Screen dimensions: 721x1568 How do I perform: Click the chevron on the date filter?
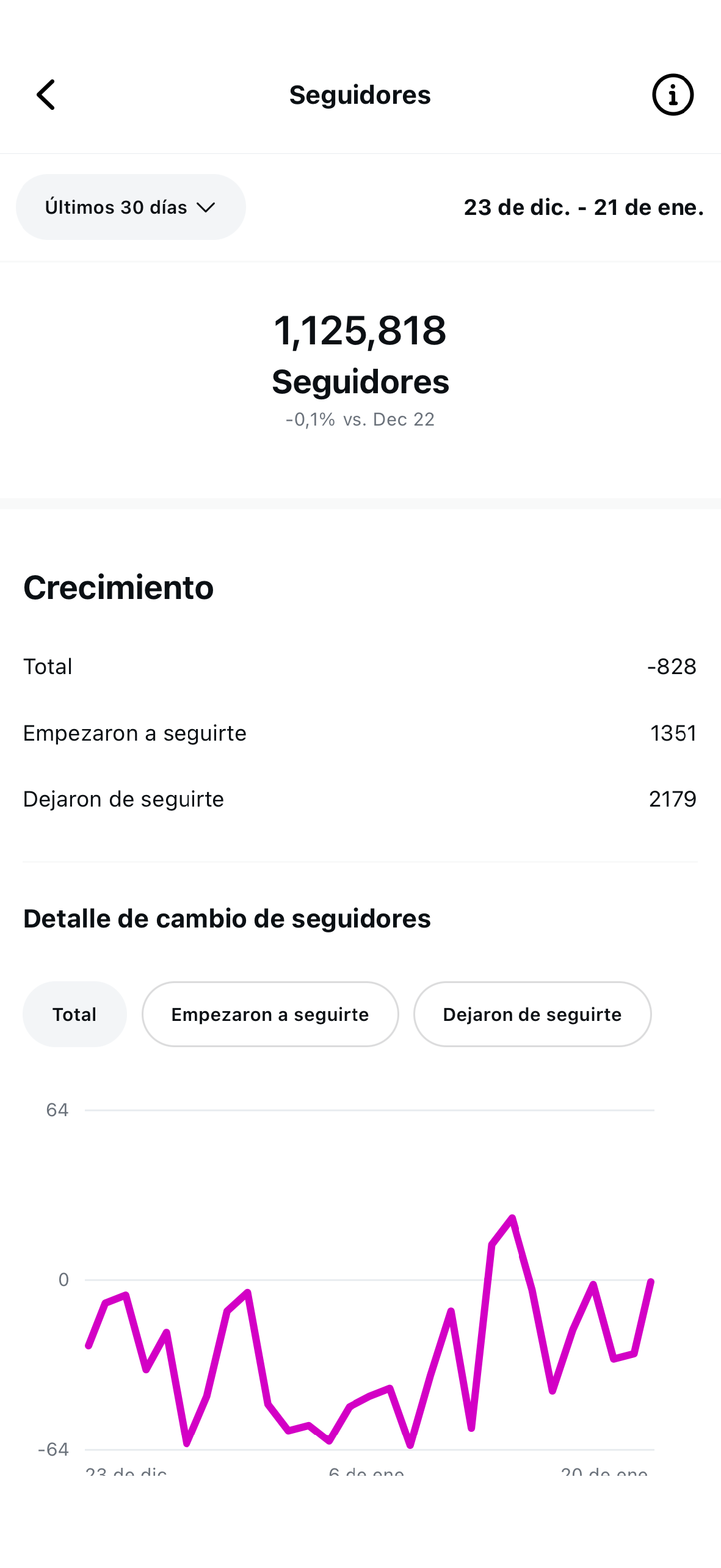[206, 207]
